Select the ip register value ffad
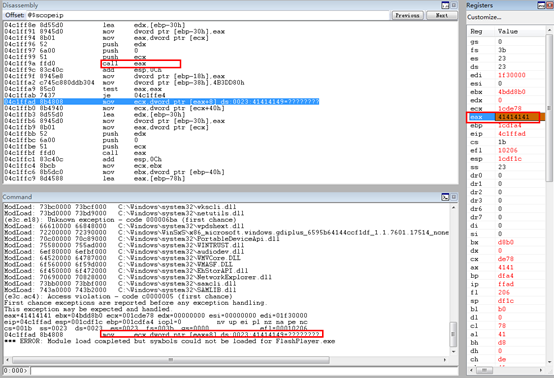The image size is (554, 378). click(506, 284)
